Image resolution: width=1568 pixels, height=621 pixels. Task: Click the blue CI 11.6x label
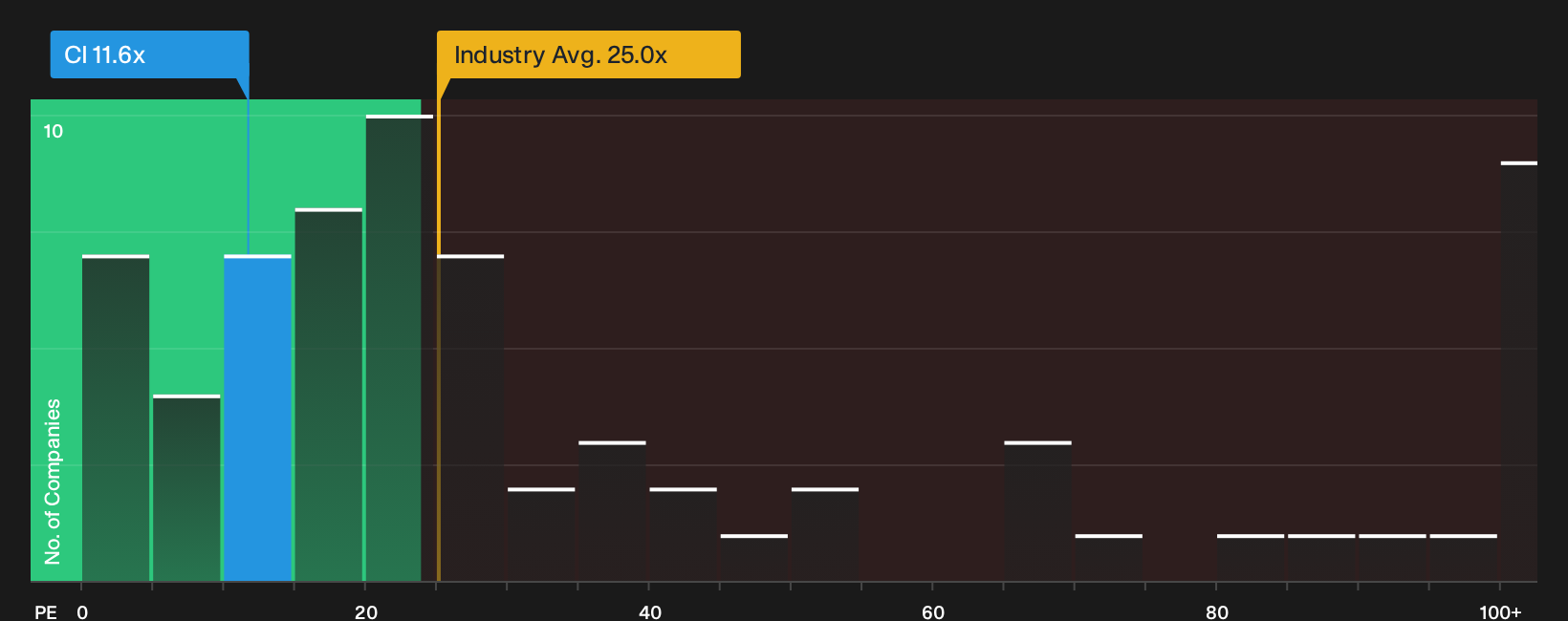149,54
